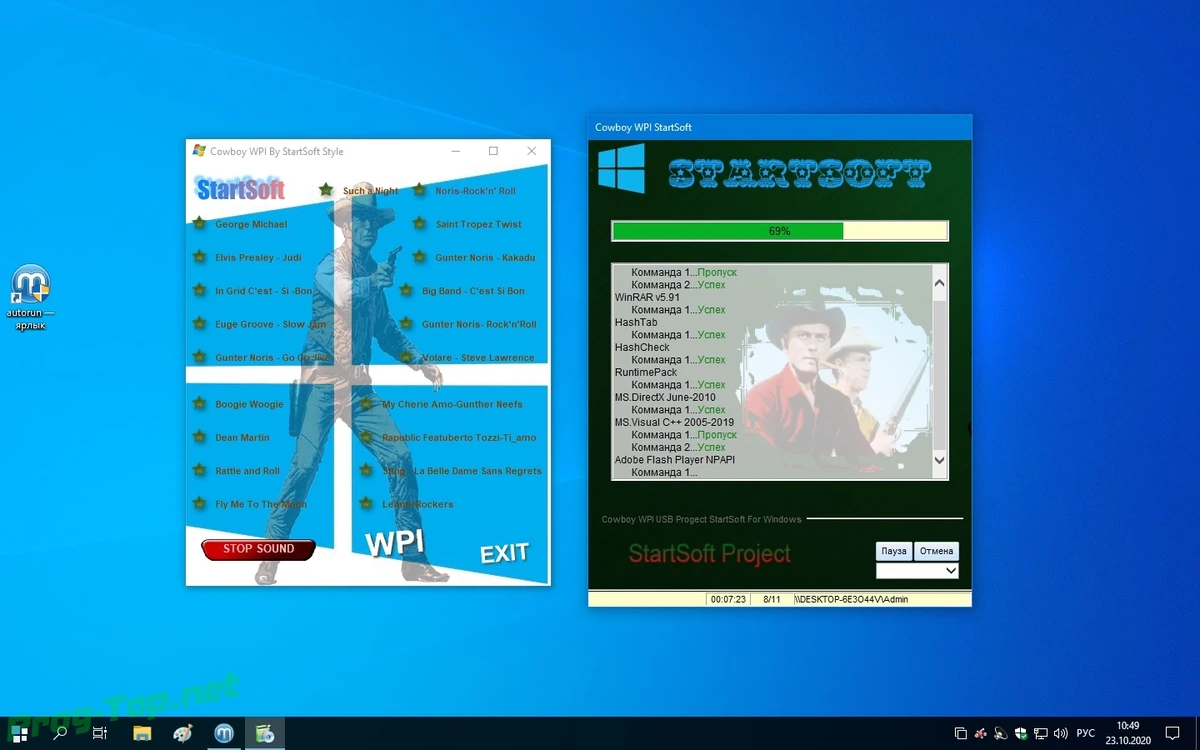
Task: Click the HashTab log entry
Action: 636,322
